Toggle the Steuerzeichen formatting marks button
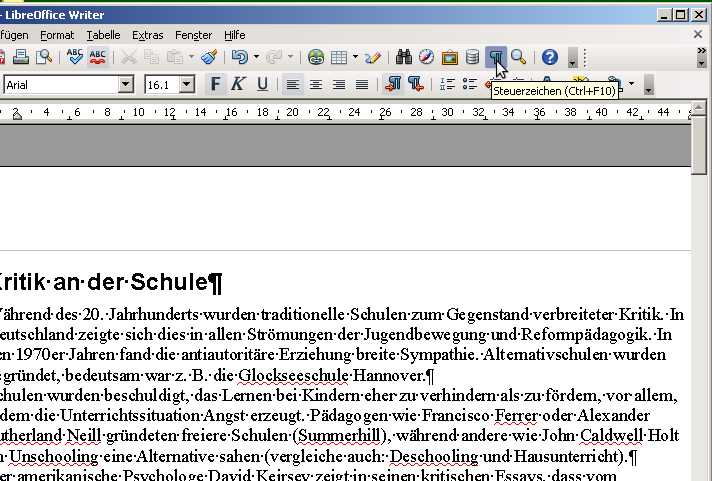This screenshot has width=712, height=481. click(496, 57)
